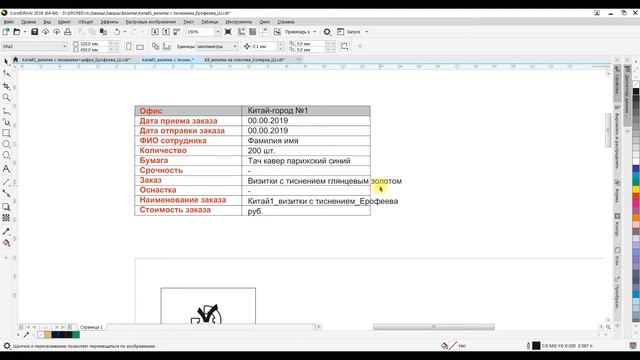This screenshot has height=360, width=640.
Task: Click the Import icon
Action: [155, 31]
